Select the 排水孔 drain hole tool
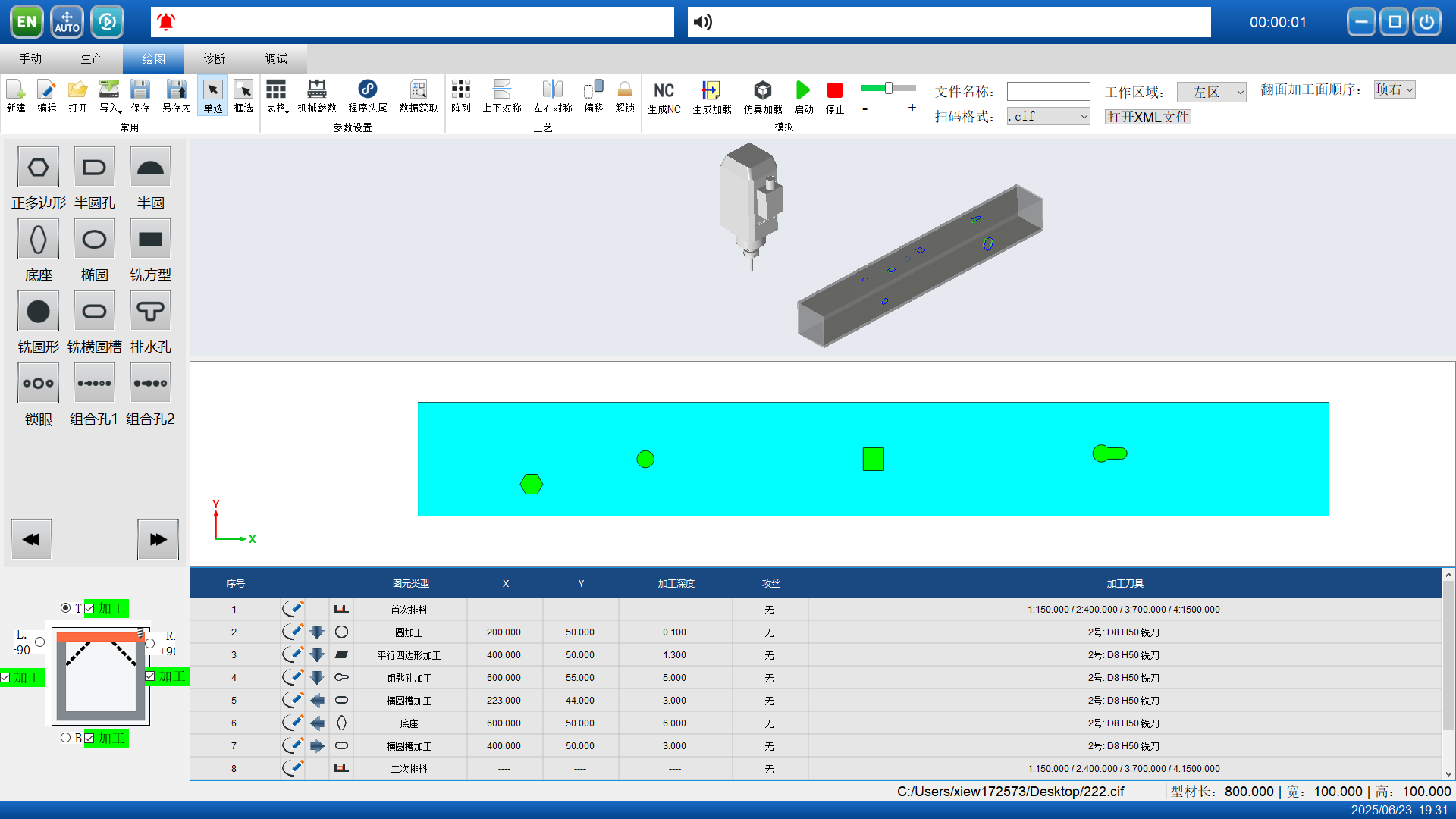 [x=150, y=312]
